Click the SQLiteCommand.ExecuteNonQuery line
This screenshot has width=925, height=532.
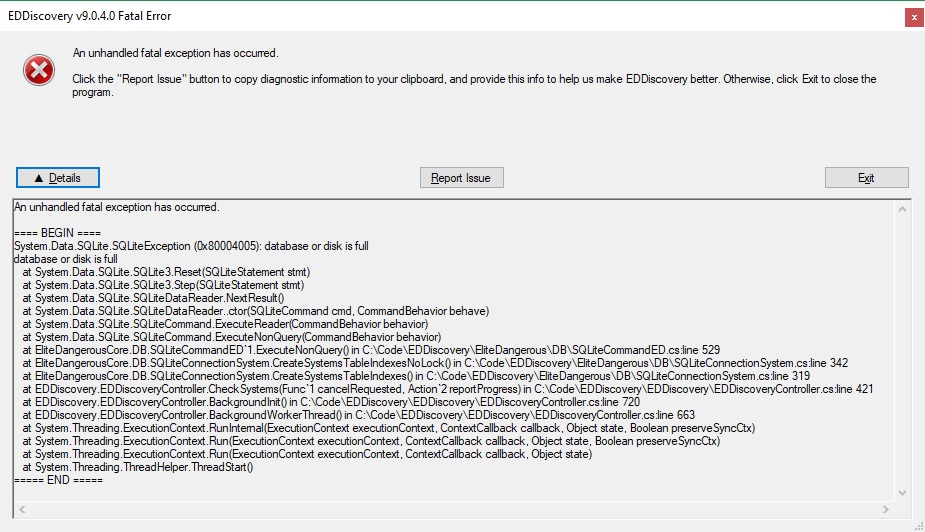click(232, 337)
